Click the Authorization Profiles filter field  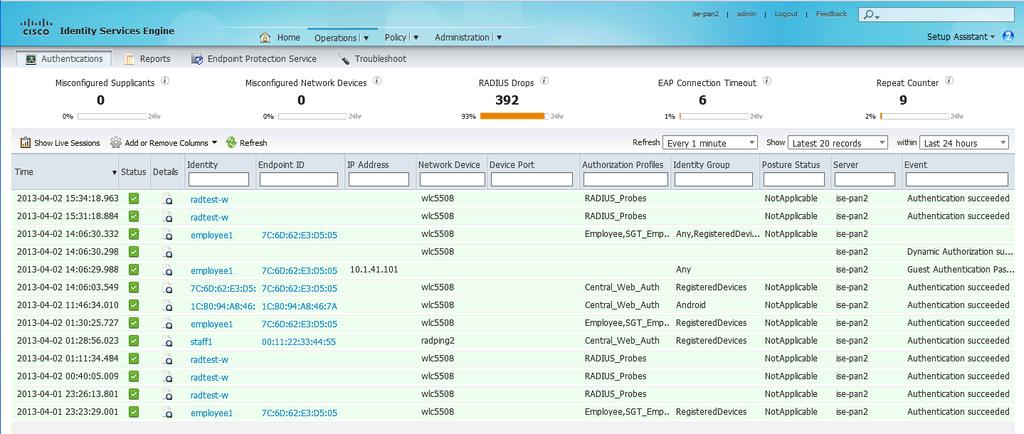click(x=626, y=179)
